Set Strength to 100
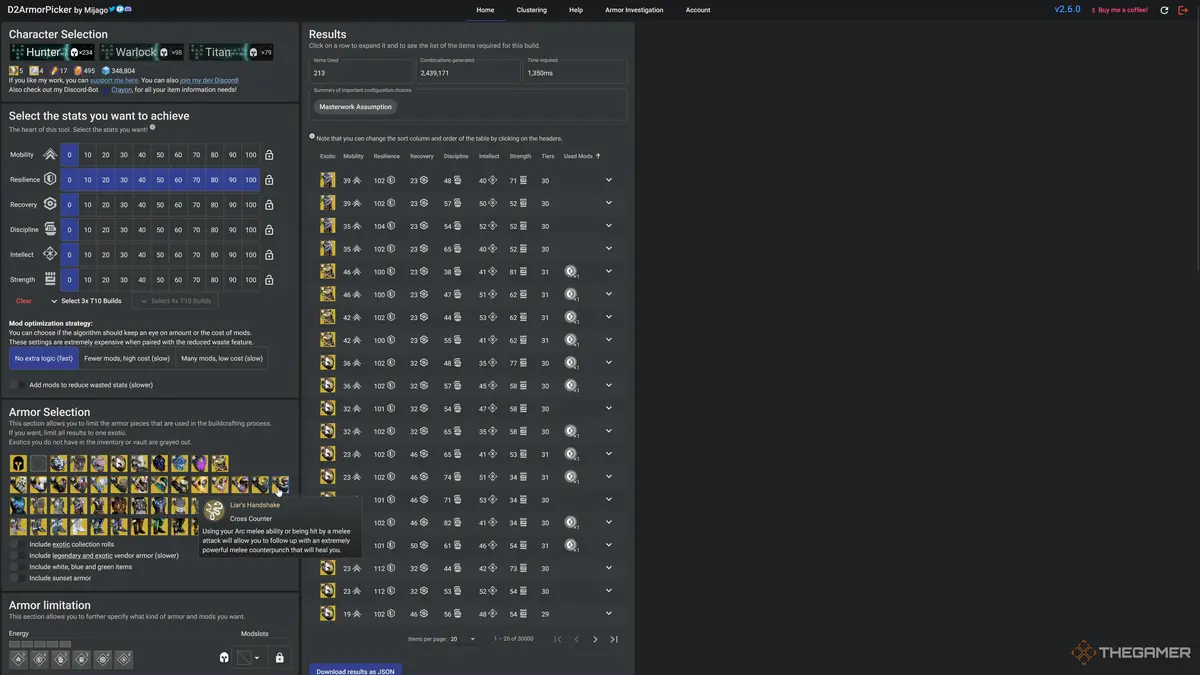The image size is (1200, 675). click(x=251, y=280)
